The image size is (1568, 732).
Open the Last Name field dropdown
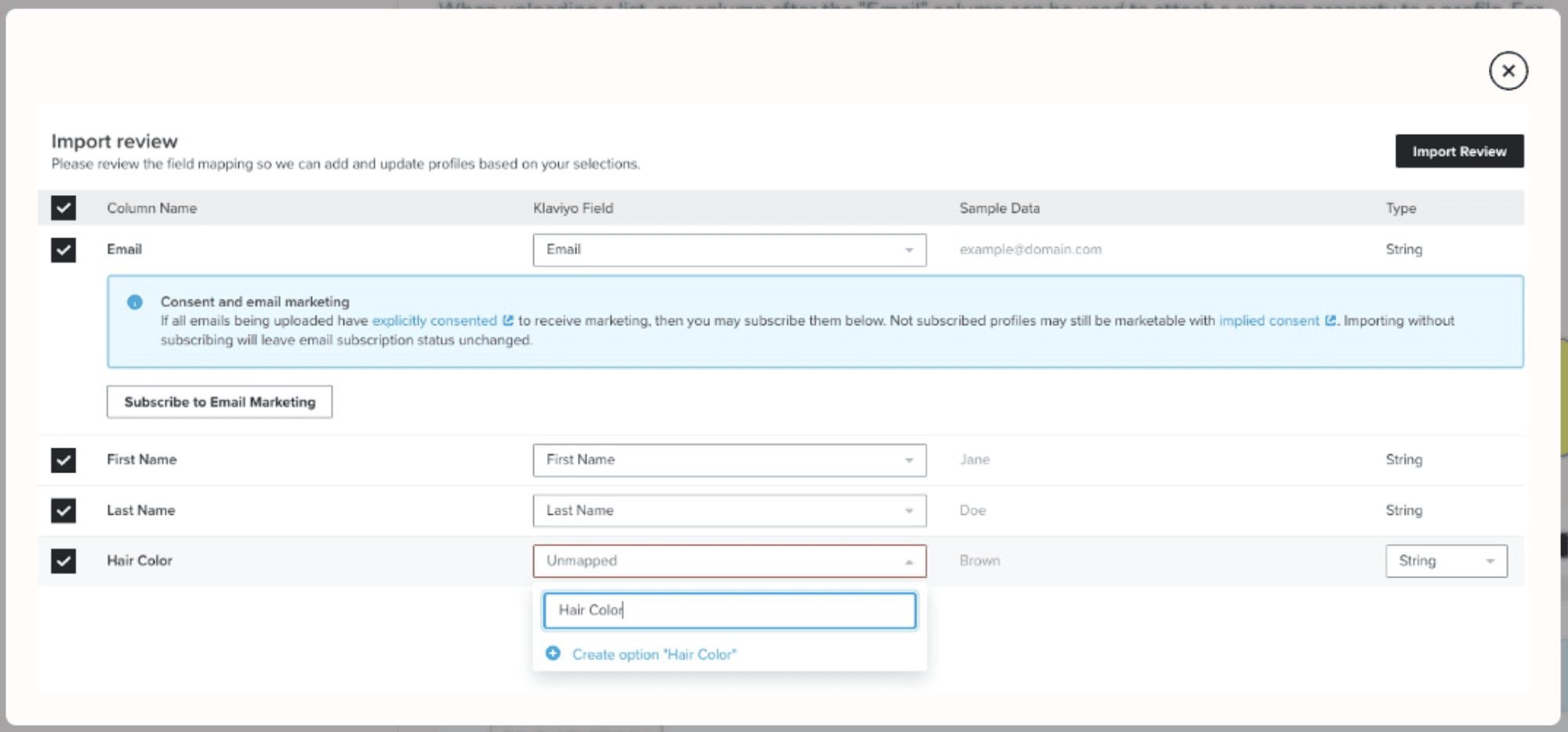click(x=729, y=510)
